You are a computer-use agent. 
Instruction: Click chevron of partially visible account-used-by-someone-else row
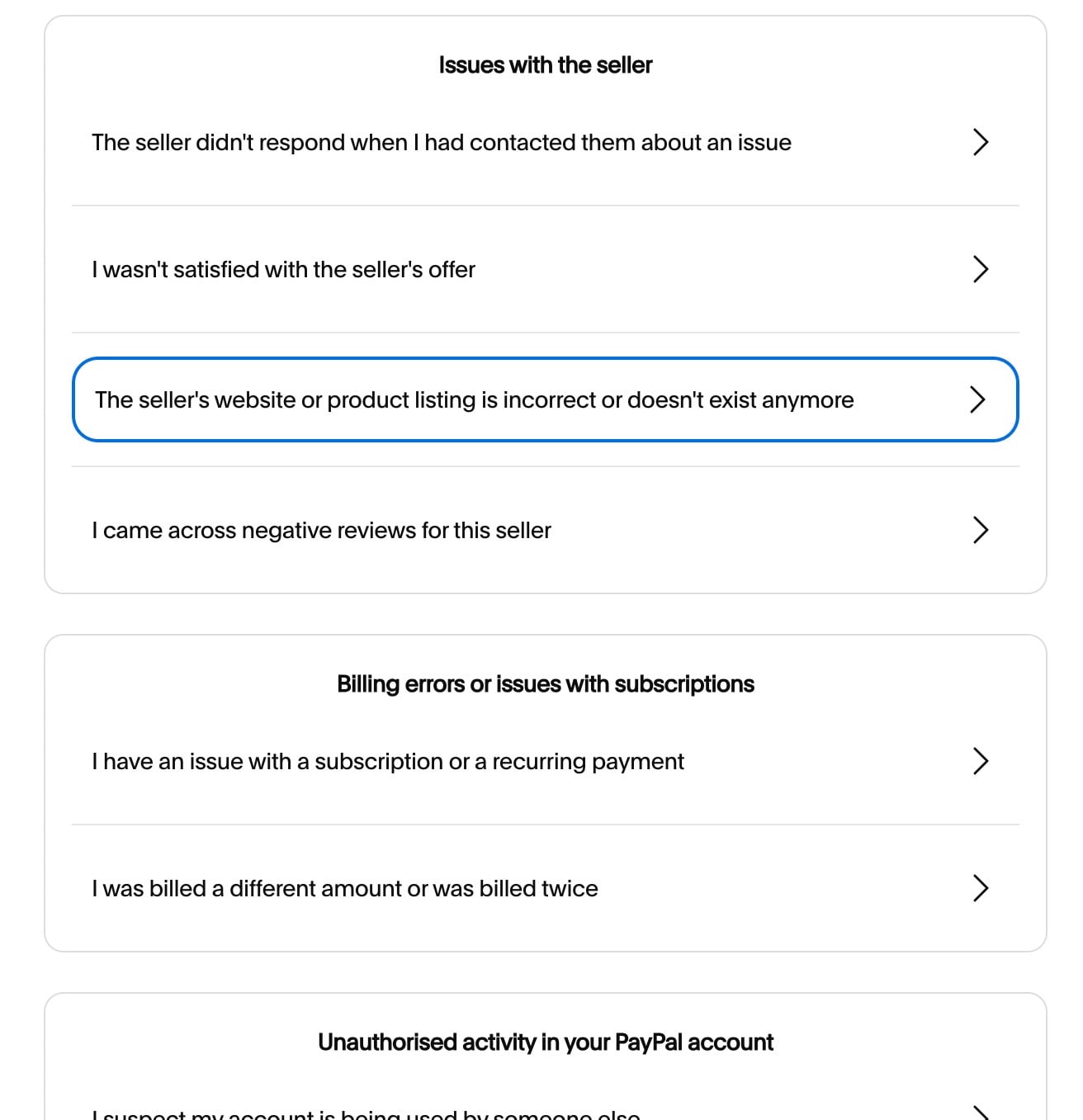pyautogui.click(x=980, y=1113)
